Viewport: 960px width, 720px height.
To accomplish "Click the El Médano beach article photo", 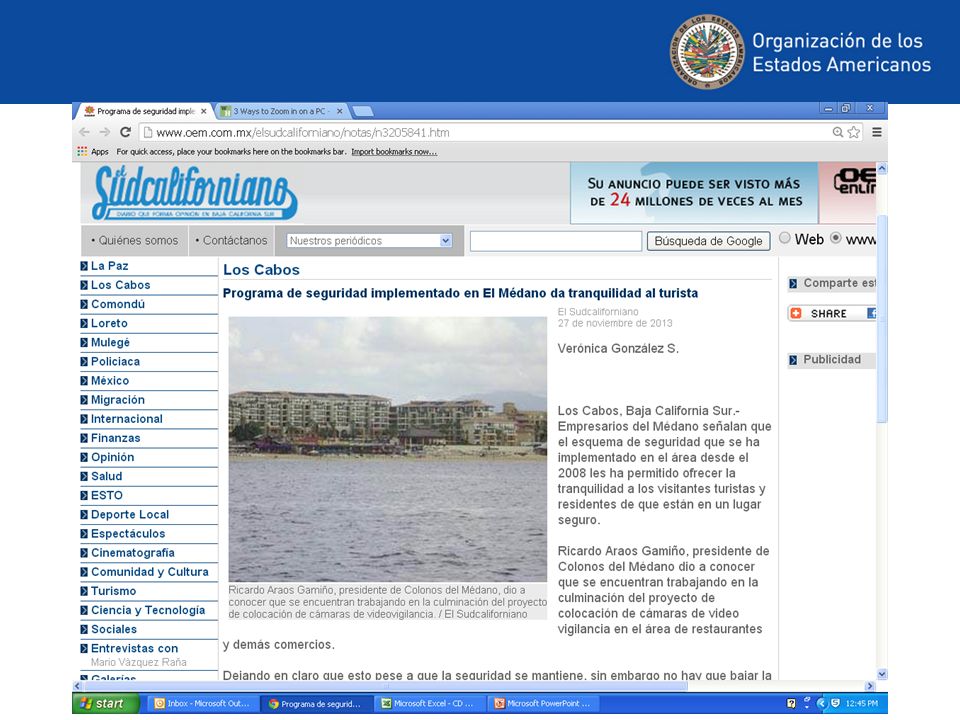I will [x=388, y=449].
